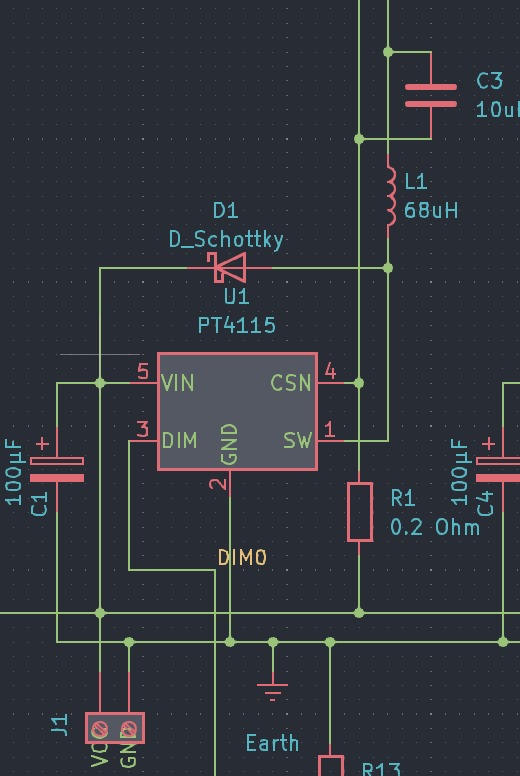The image size is (520, 776).
Task: Select the L1 inductor symbol
Action: [391, 196]
